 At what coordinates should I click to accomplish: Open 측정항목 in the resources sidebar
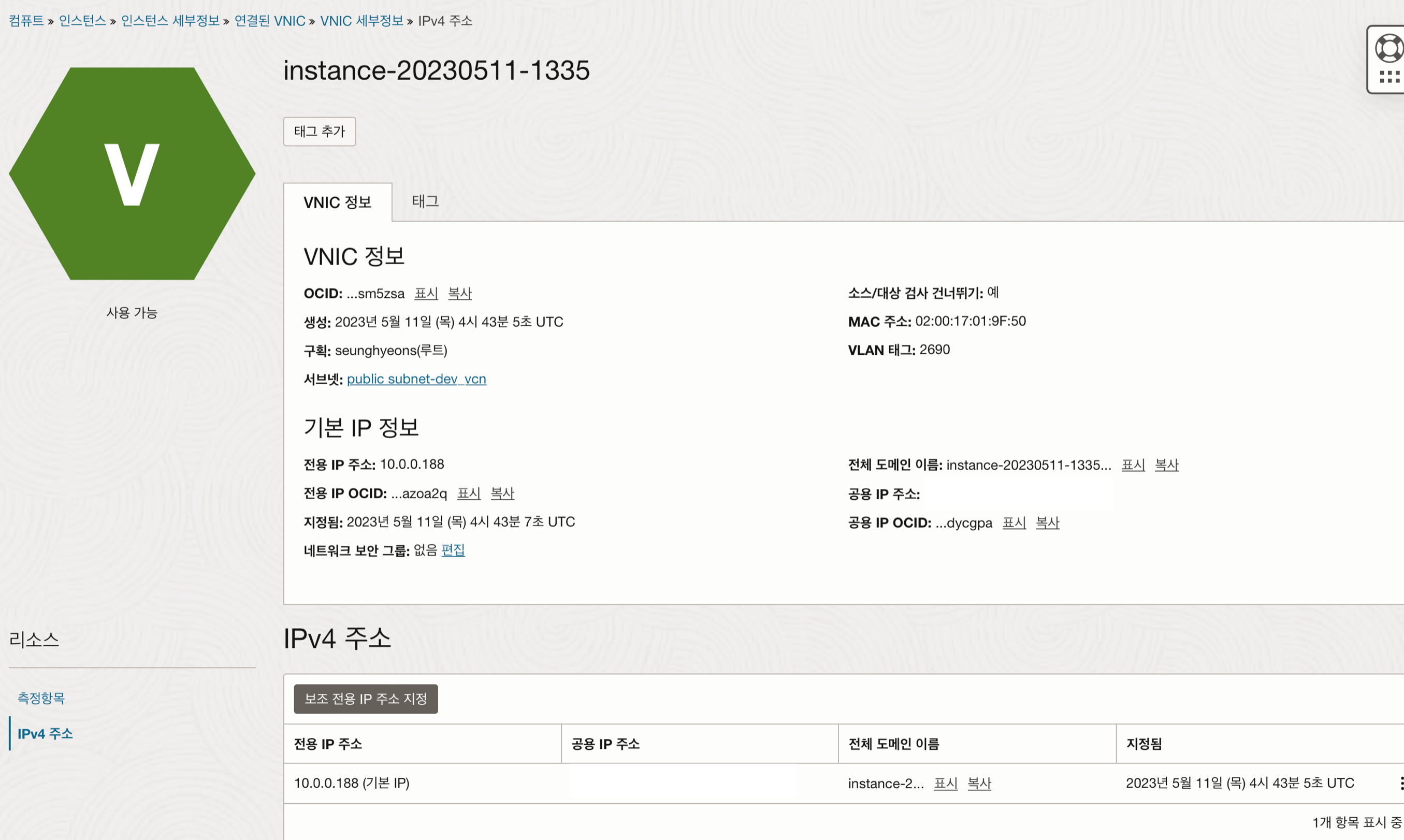pyautogui.click(x=41, y=698)
